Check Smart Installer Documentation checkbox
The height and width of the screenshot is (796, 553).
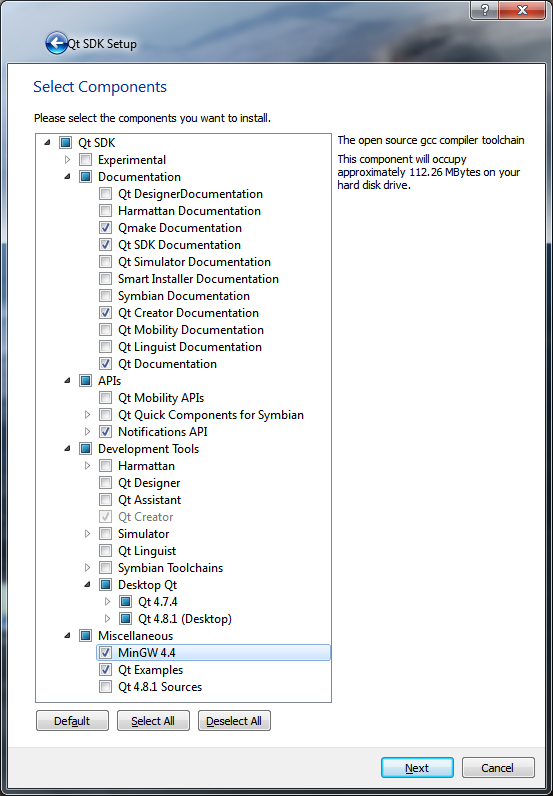(105, 279)
